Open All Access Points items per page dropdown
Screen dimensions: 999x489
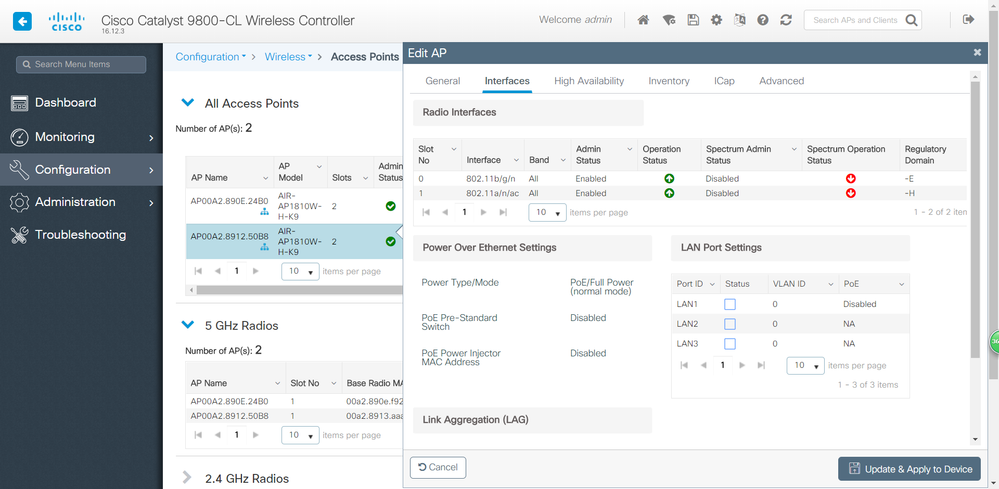(300, 271)
